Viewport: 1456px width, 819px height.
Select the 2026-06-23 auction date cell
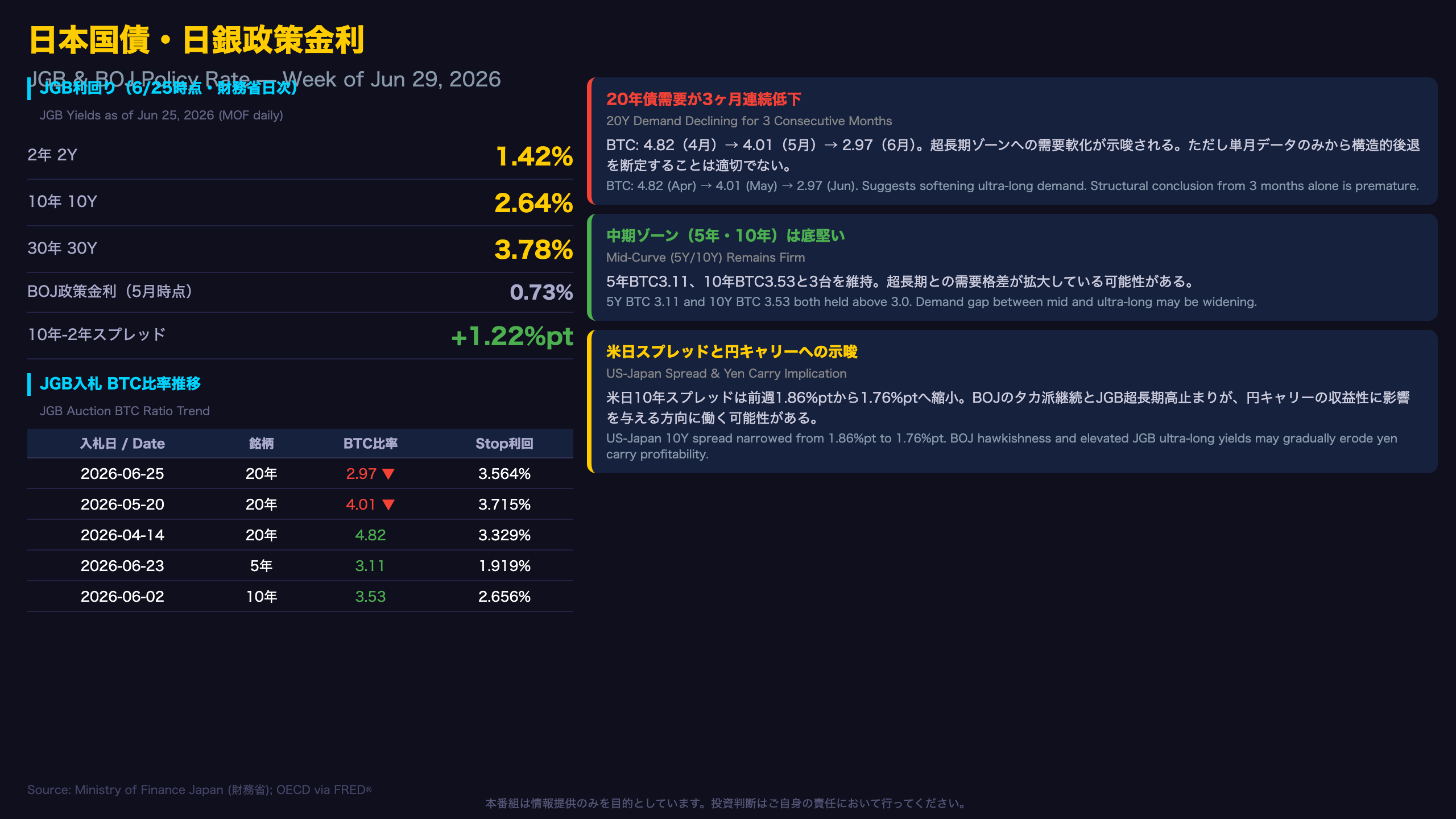[122, 566]
